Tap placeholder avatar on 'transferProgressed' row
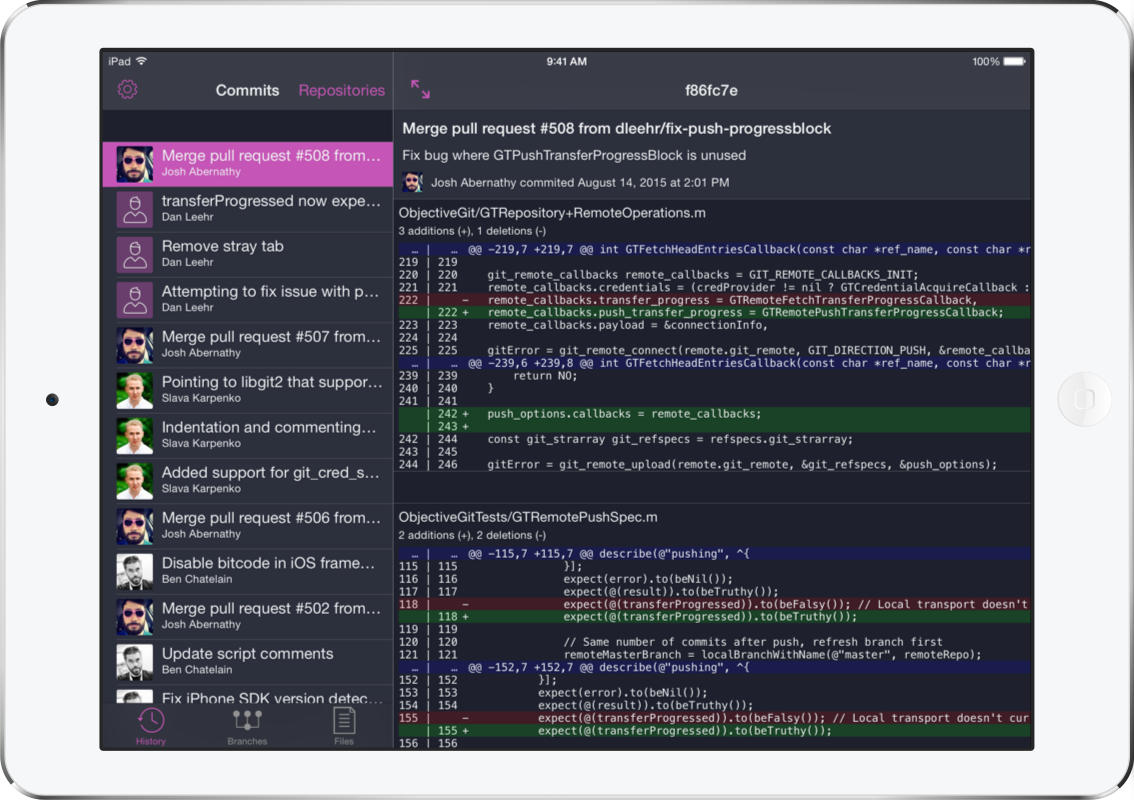This screenshot has width=1134, height=800. (x=135, y=210)
